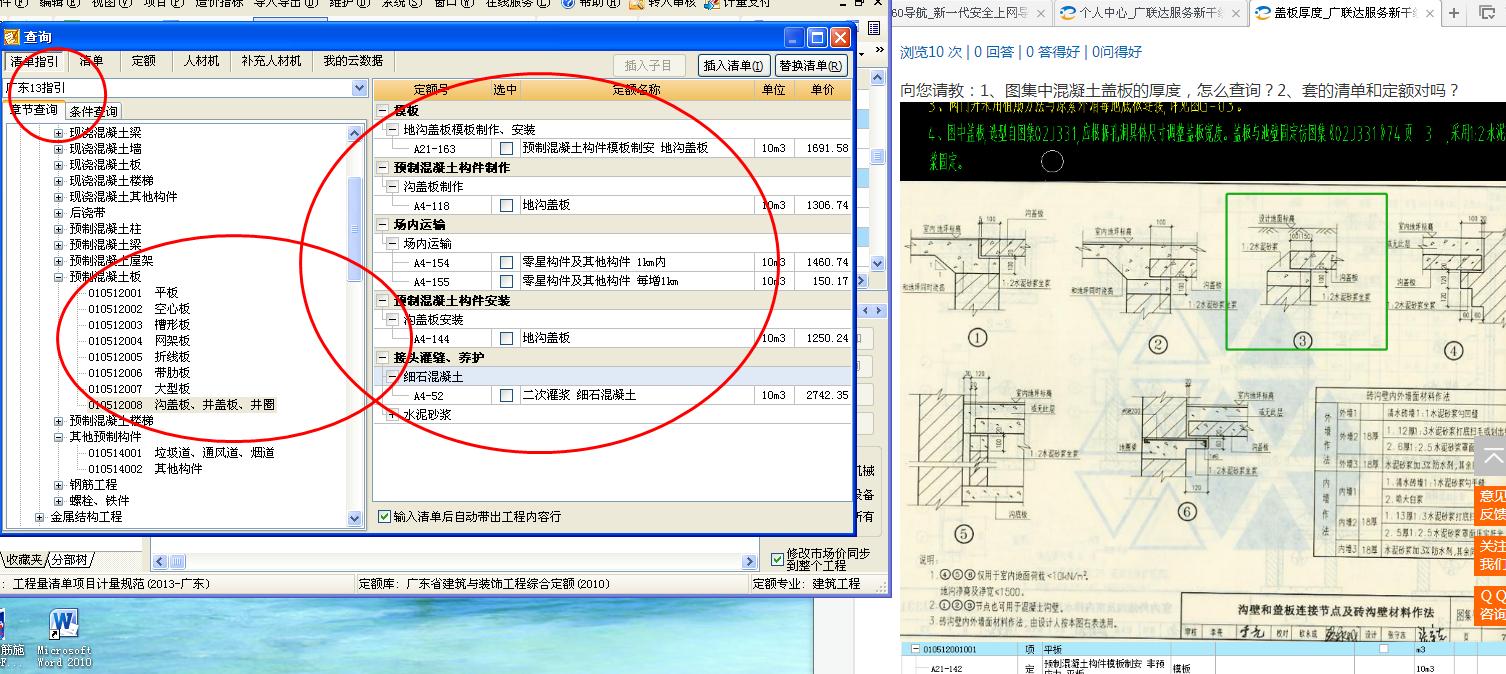Screen dimensions: 1506x674
Task: Open the 广东13指引 dropdown list
Action: tap(359, 88)
